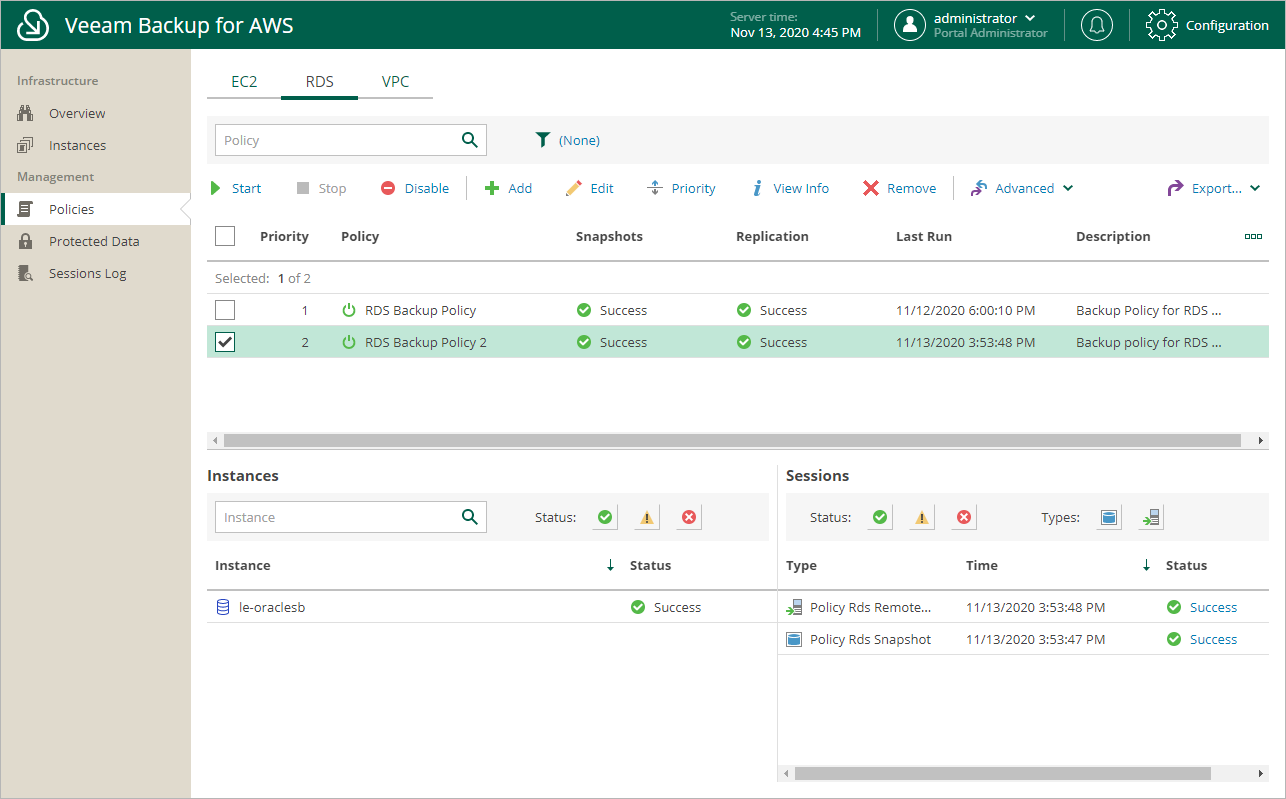Disable the selected policy

[415, 188]
